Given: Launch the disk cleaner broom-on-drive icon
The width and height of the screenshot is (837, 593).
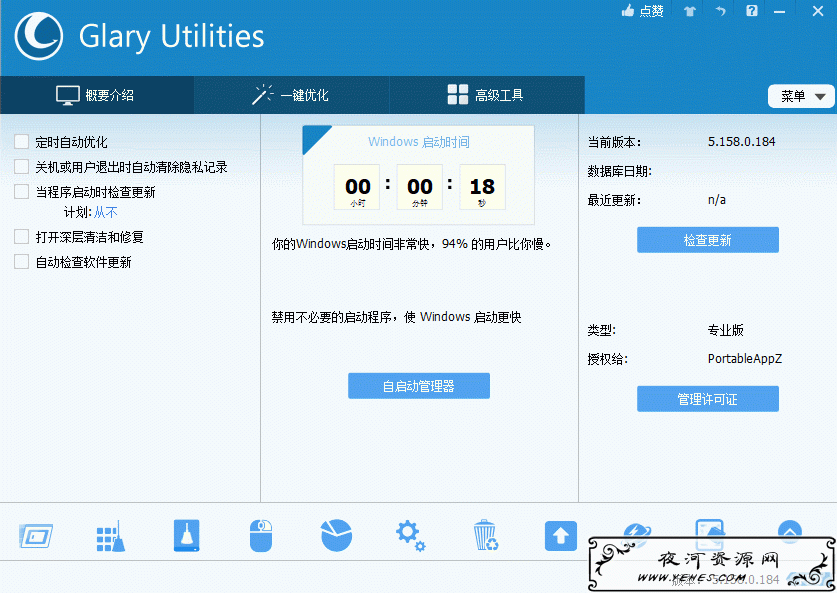Looking at the screenshot, I should [186, 535].
